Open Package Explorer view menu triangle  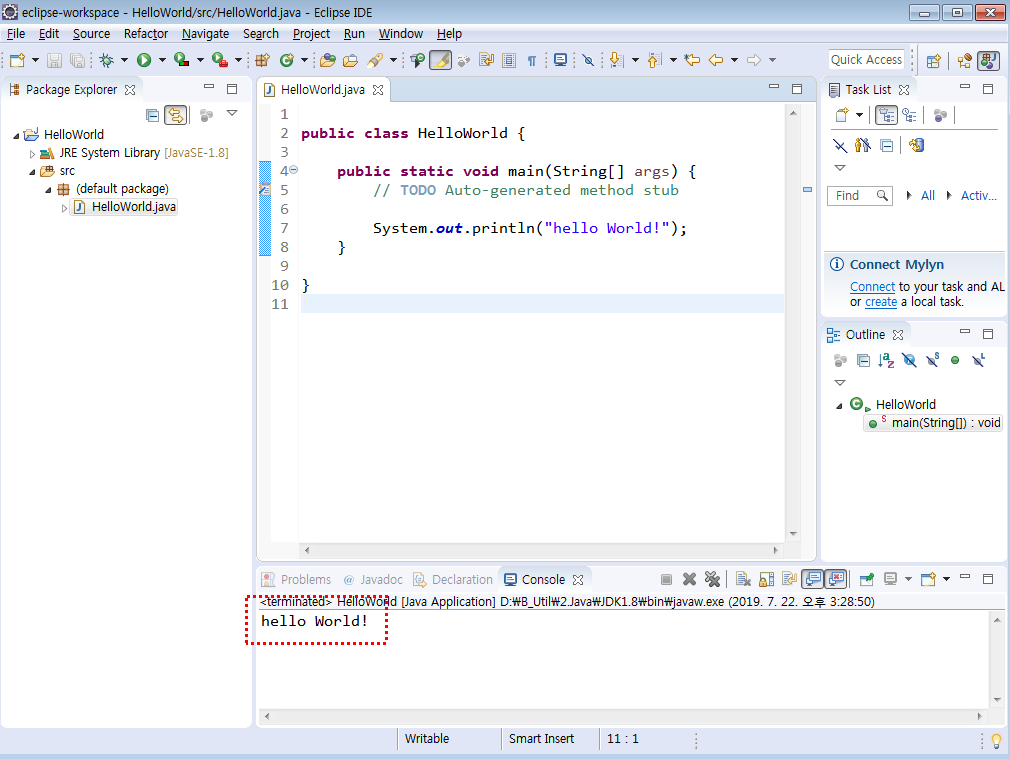[232, 113]
